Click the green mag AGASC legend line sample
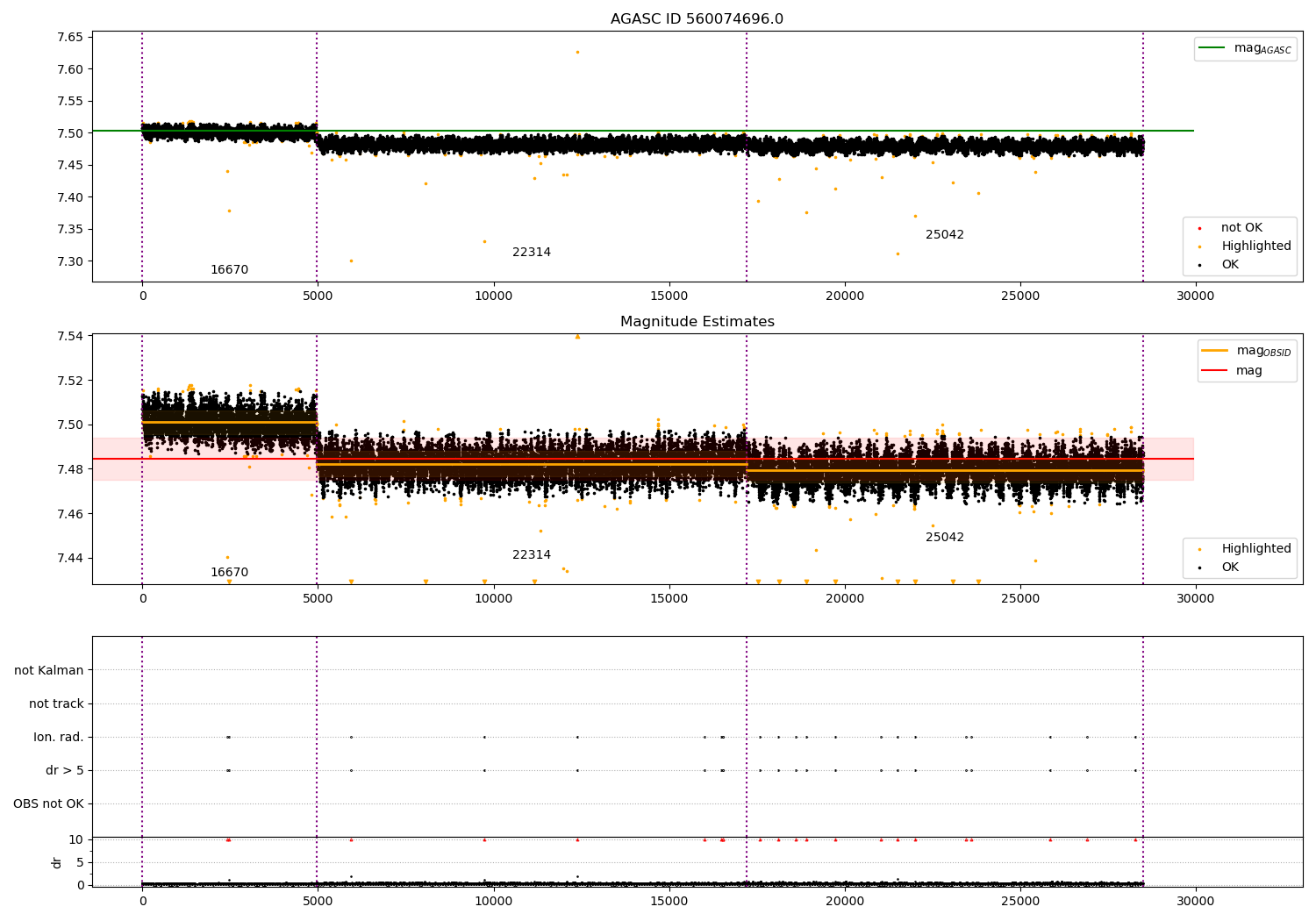 point(1212,48)
